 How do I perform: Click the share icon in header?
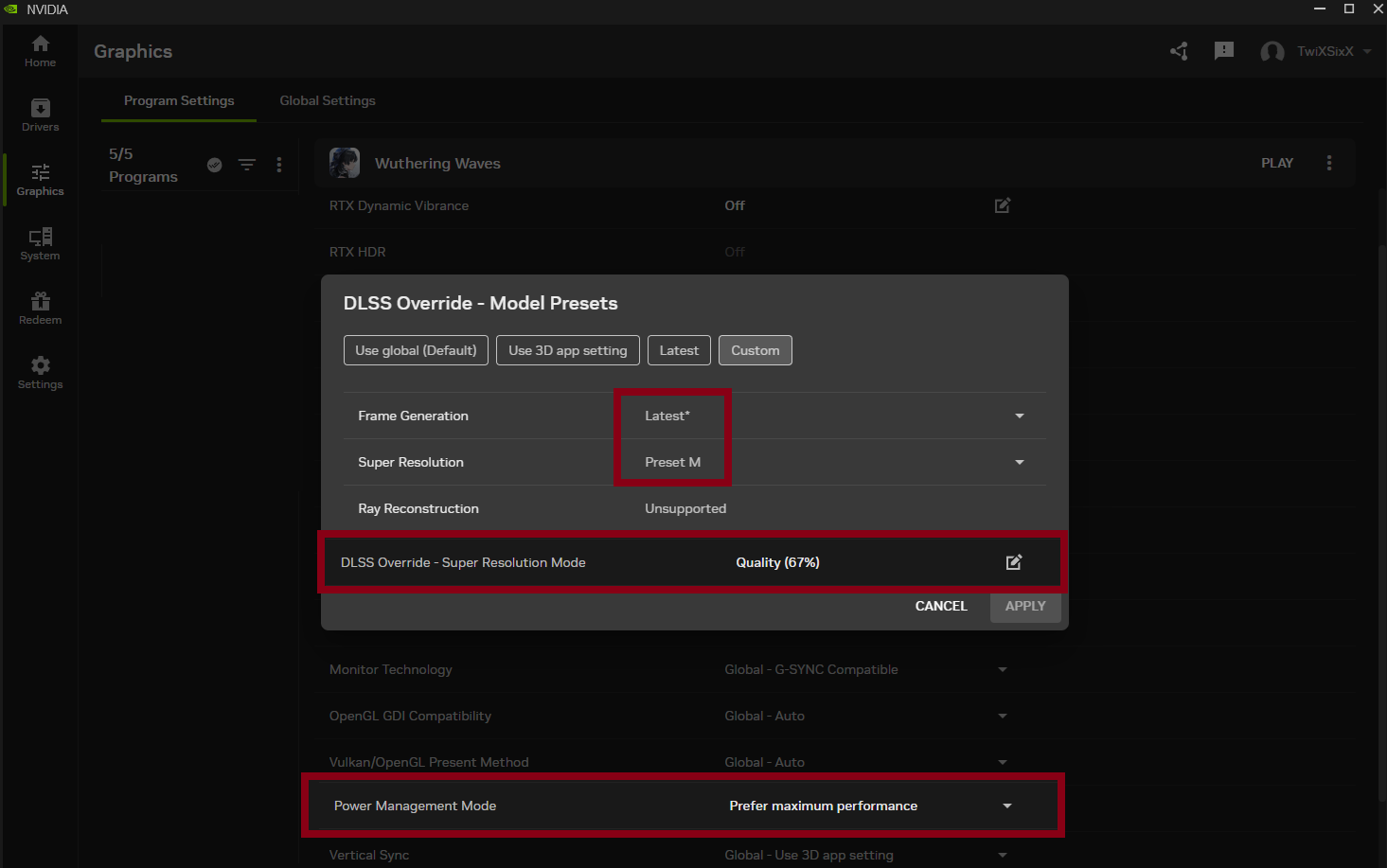(x=1179, y=51)
